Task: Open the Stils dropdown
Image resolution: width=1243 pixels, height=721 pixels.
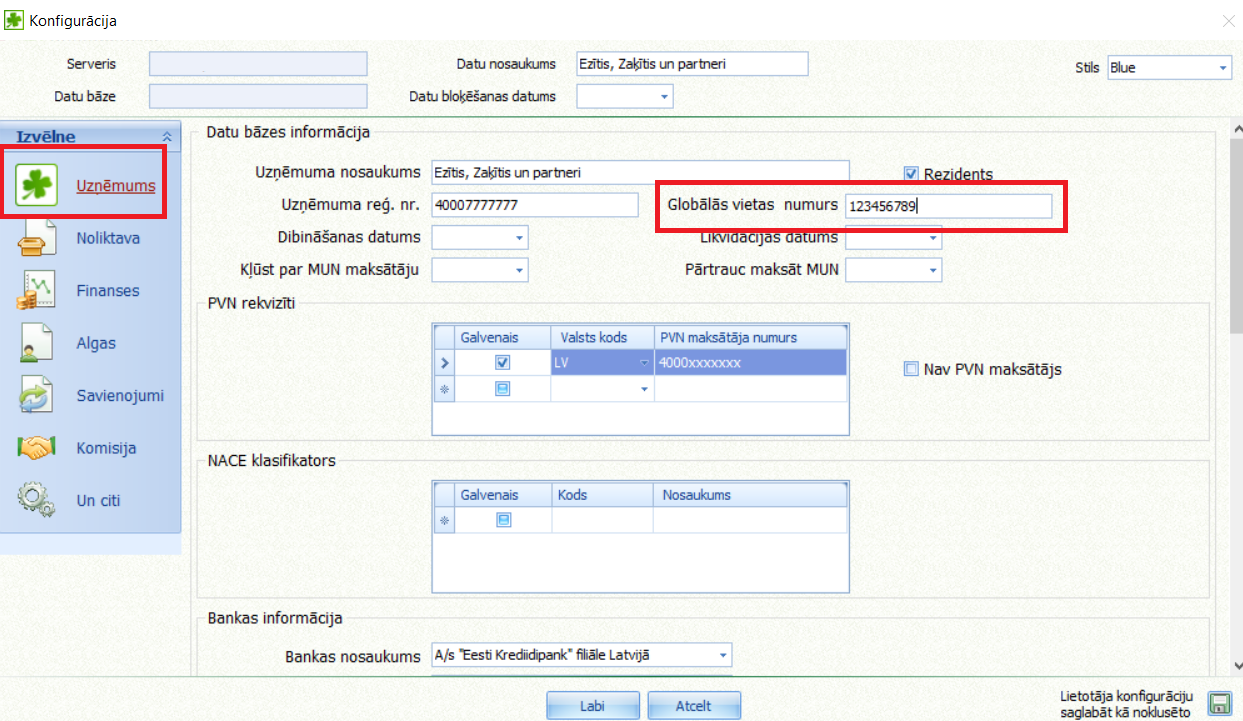Action: [x=1224, y=68]
